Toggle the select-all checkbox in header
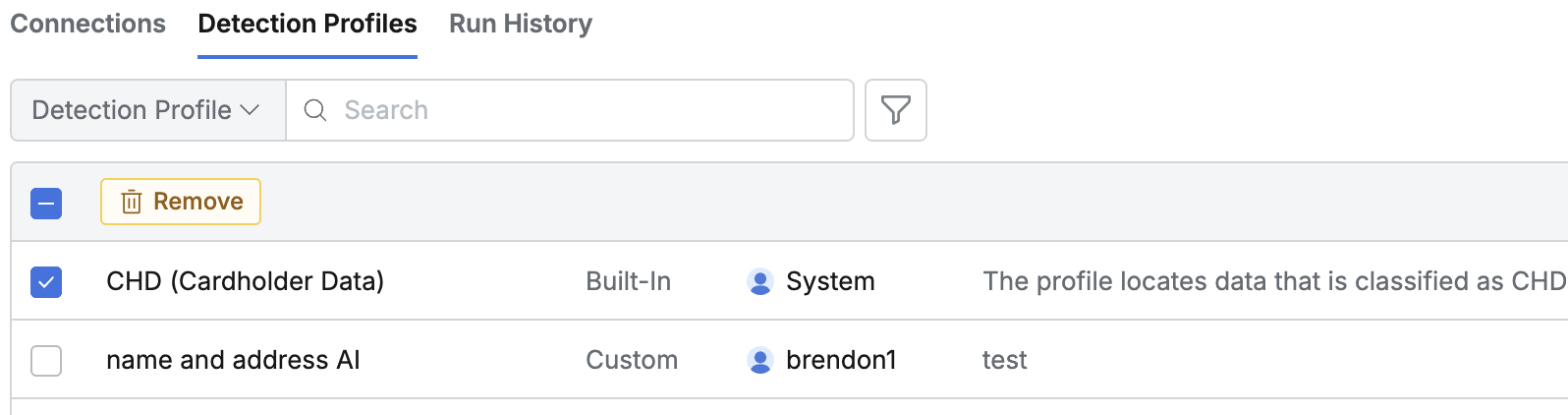The image size is (1568, 415). pos(46,204)
